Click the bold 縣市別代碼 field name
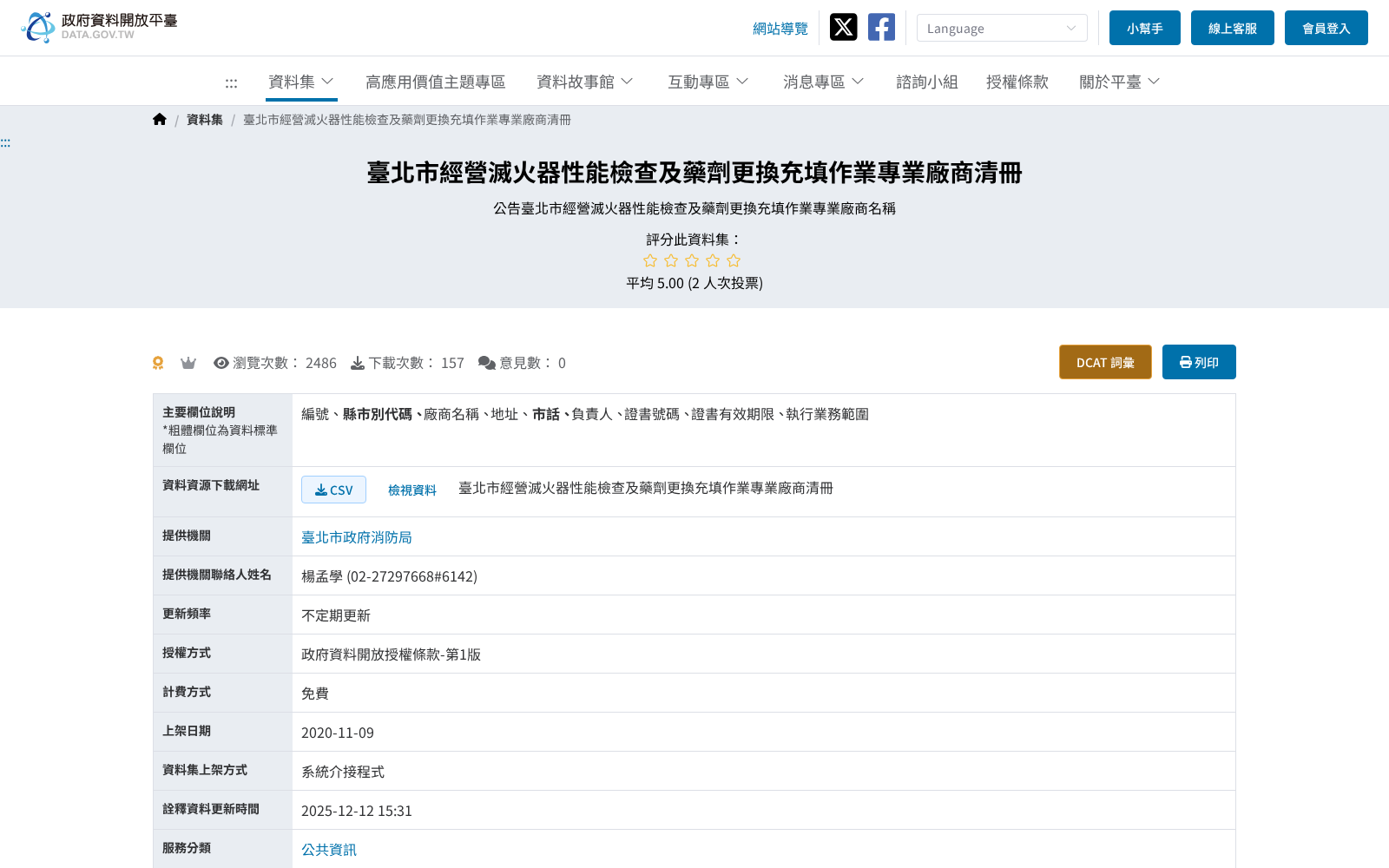Viewport: 1389px width, 868px height. coord(378,414)
